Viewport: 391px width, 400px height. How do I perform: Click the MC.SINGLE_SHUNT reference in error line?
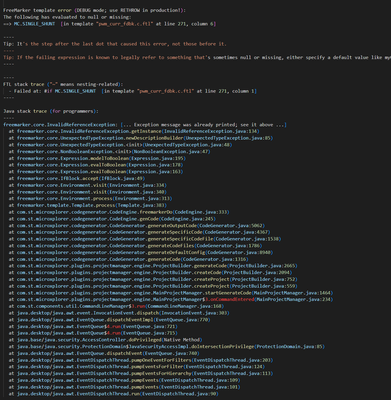[34, 24]
